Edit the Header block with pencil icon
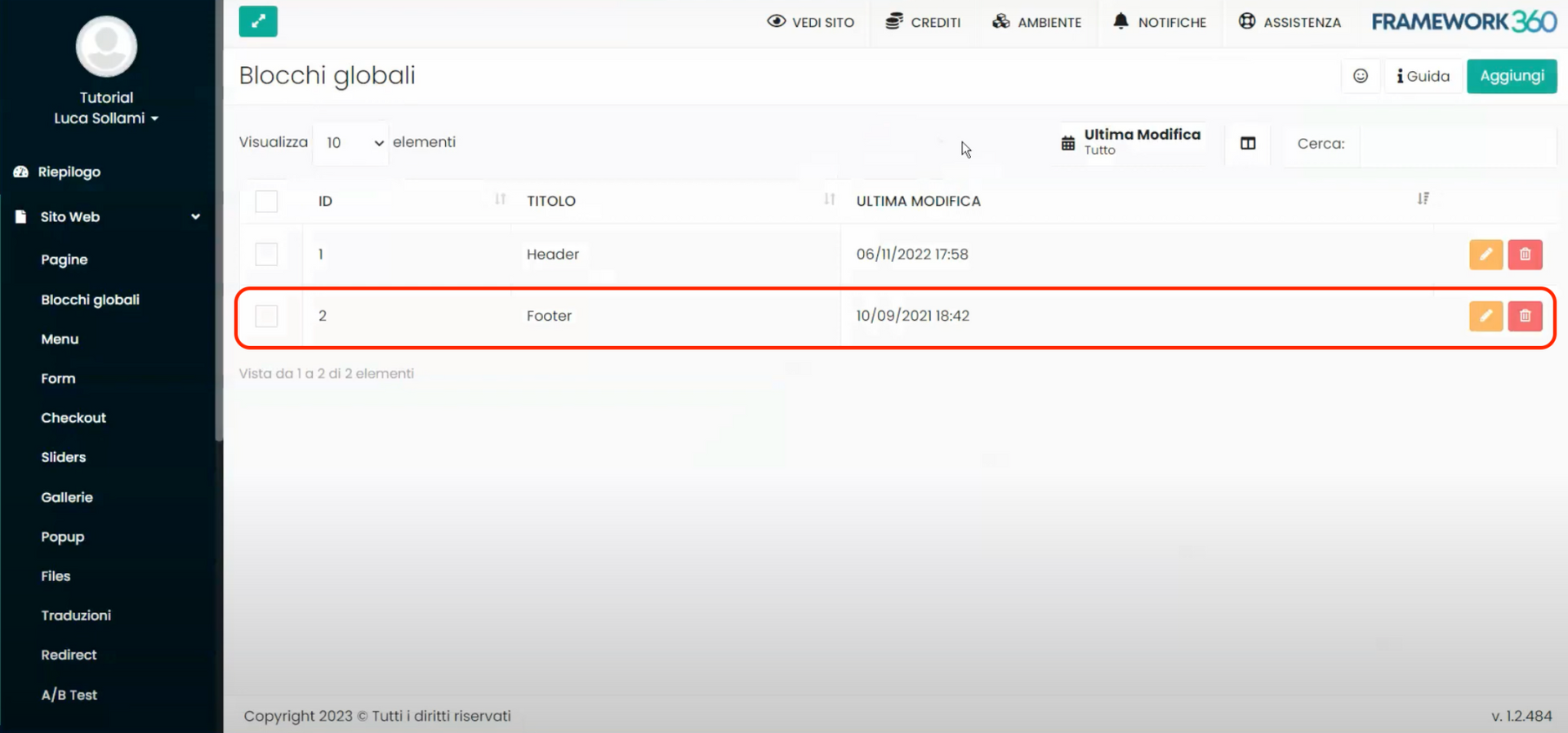 pos(1486,255)
